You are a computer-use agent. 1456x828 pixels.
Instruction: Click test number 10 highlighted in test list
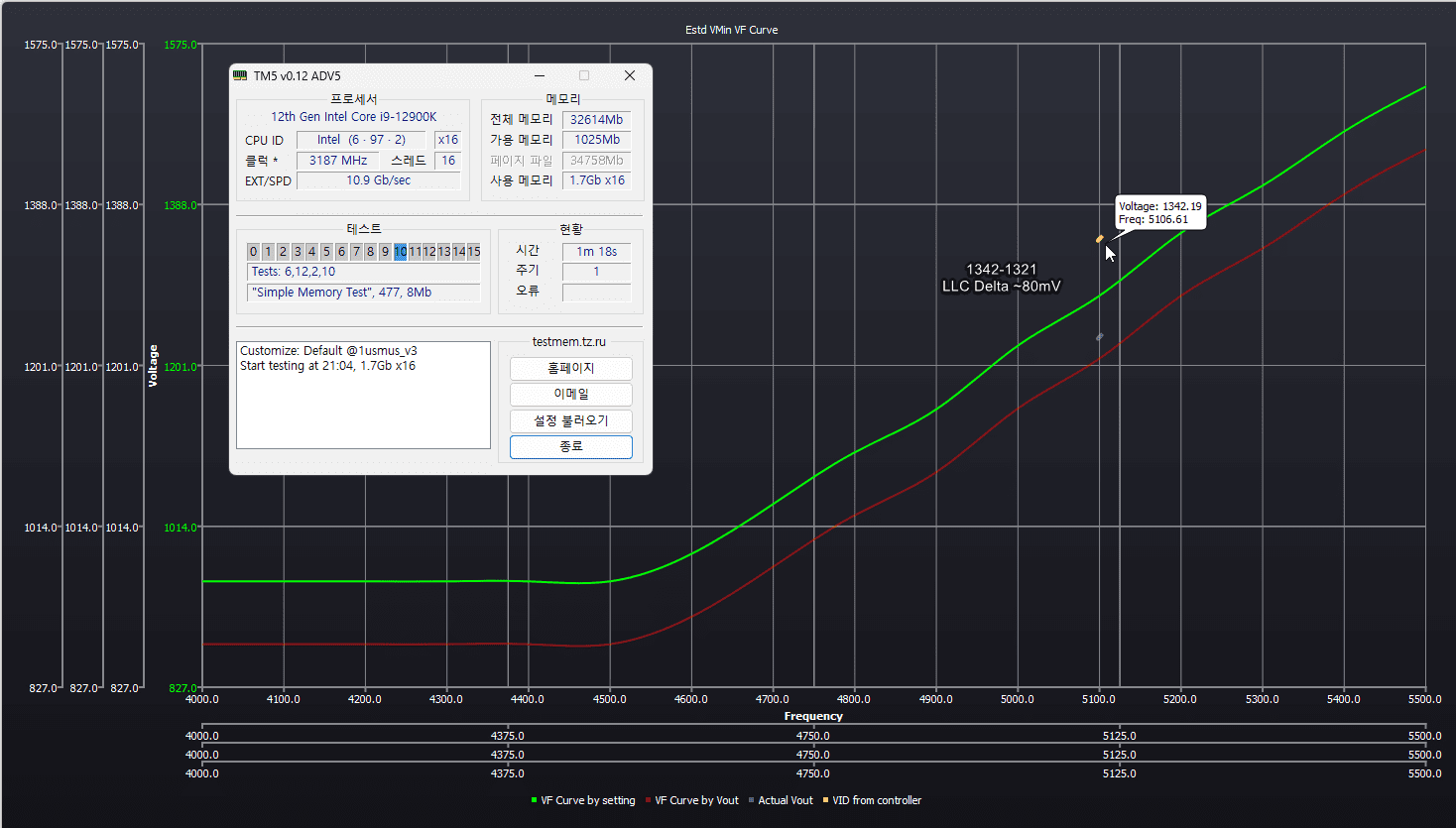pos(400,252)
